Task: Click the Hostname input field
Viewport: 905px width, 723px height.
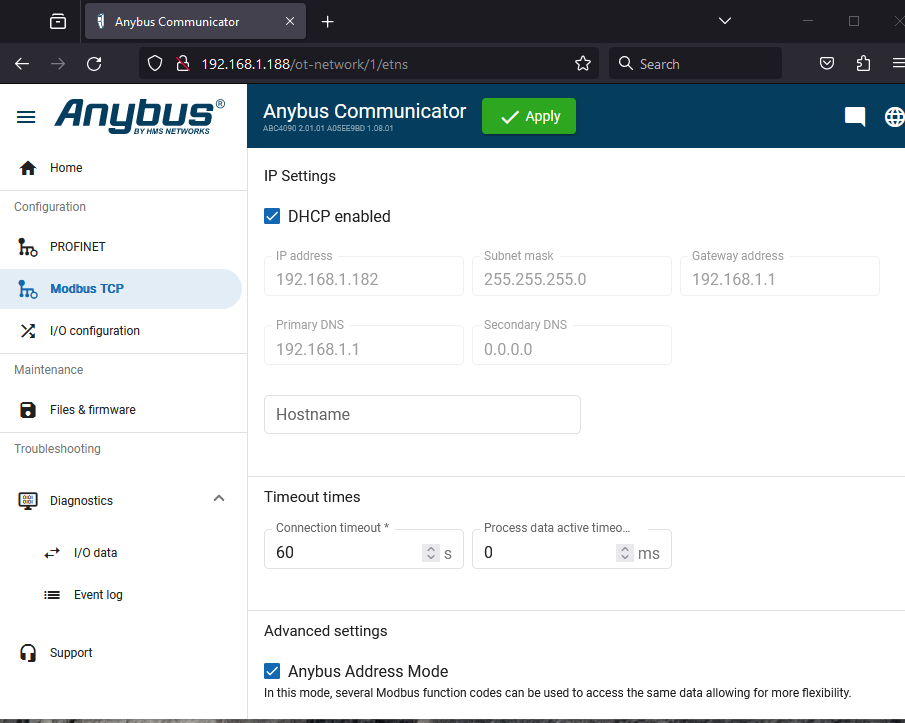Action: click(x=421, y=414)
